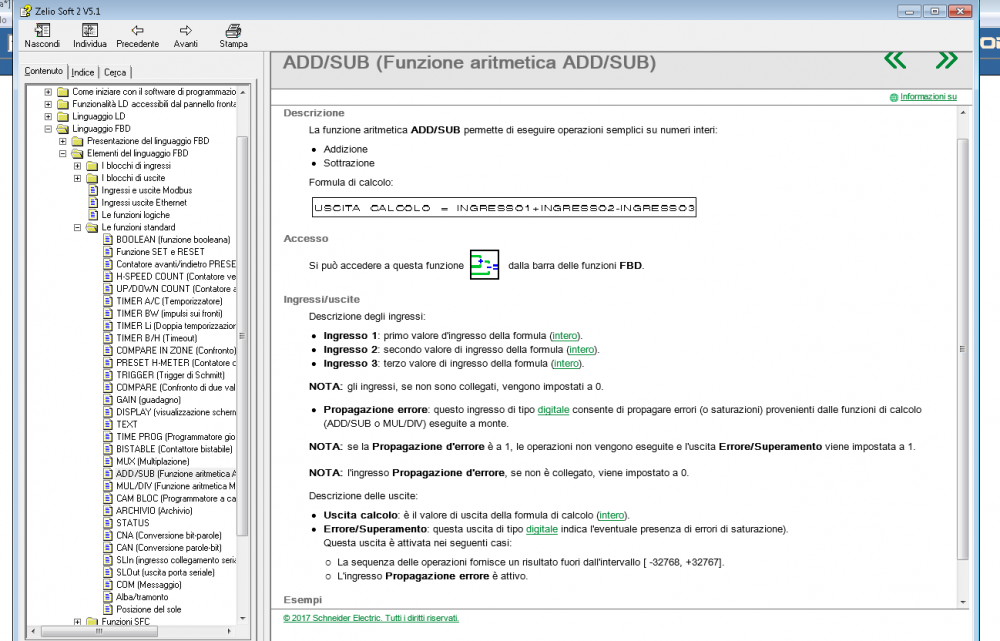Screen dimensions: 1000x641
Task: Click the Nascondi toolbar icon
Action: pyautogui.click(x=41, y=31)
